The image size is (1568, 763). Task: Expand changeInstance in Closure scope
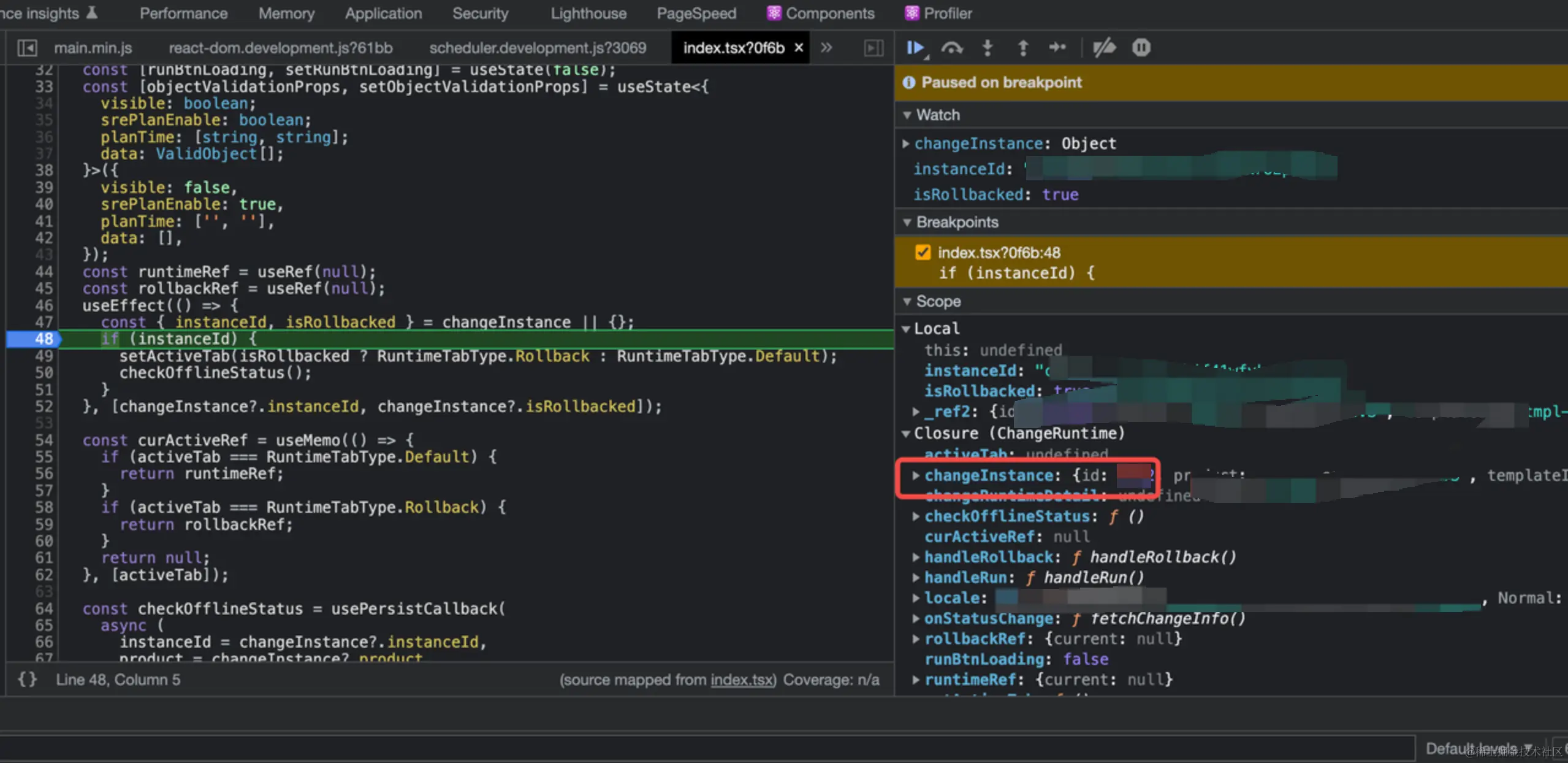click(915, 475)
